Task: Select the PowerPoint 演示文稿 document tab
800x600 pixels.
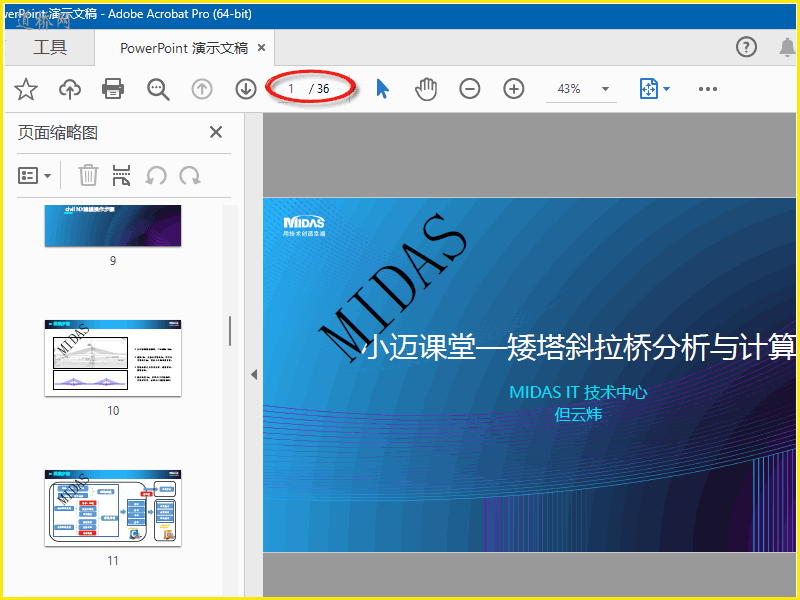Action: point(184,48)
